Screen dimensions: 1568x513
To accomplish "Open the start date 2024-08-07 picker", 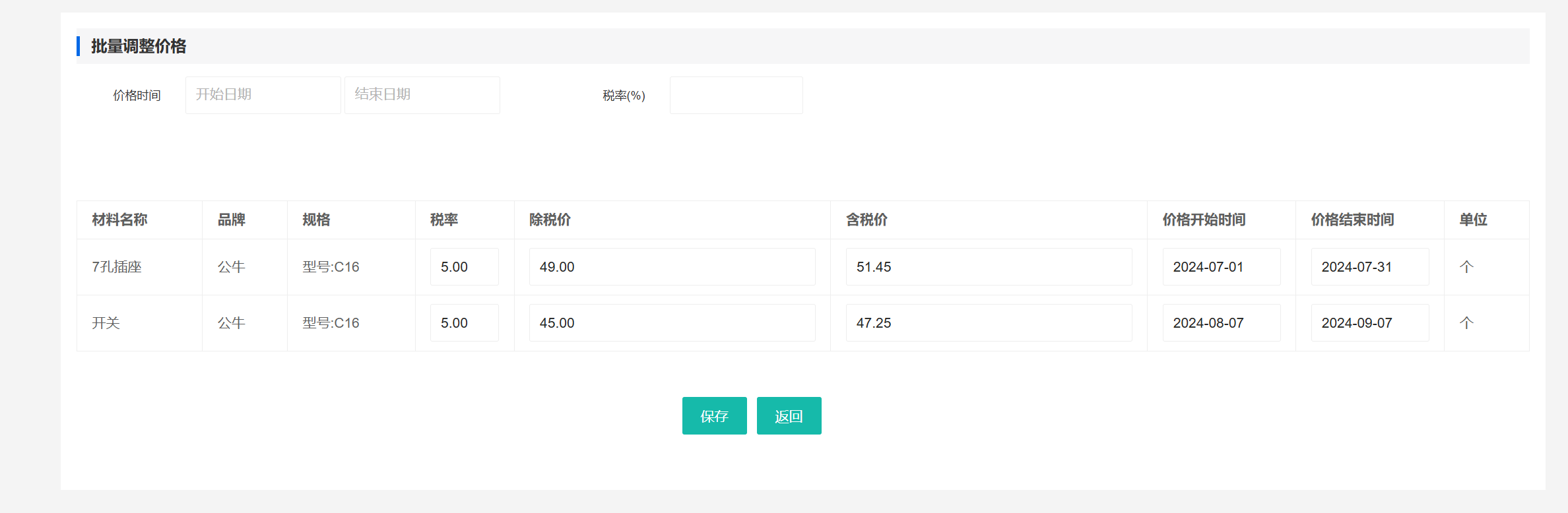I will point(1221,323).
